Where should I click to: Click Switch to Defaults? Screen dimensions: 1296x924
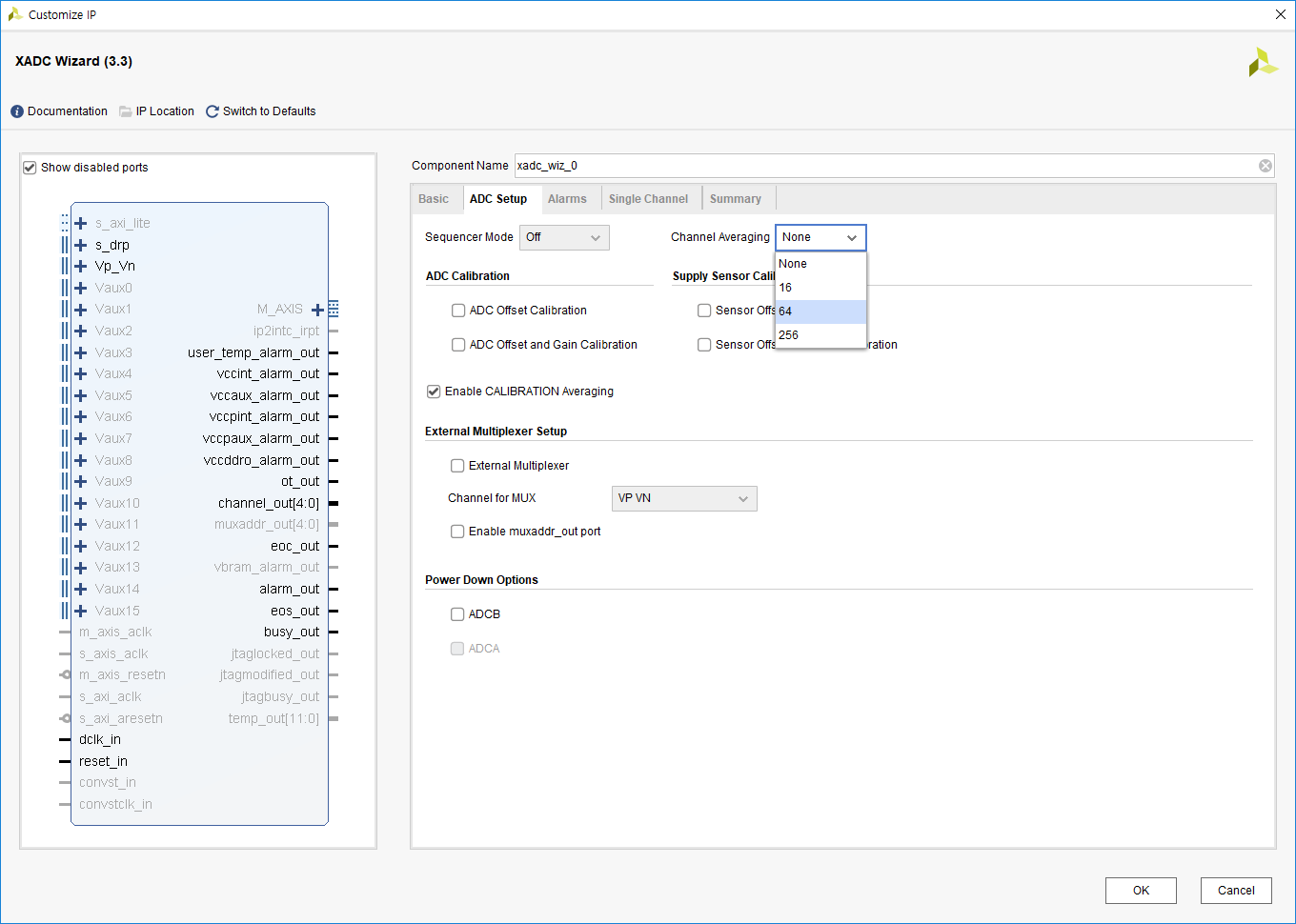pos(269,111)
